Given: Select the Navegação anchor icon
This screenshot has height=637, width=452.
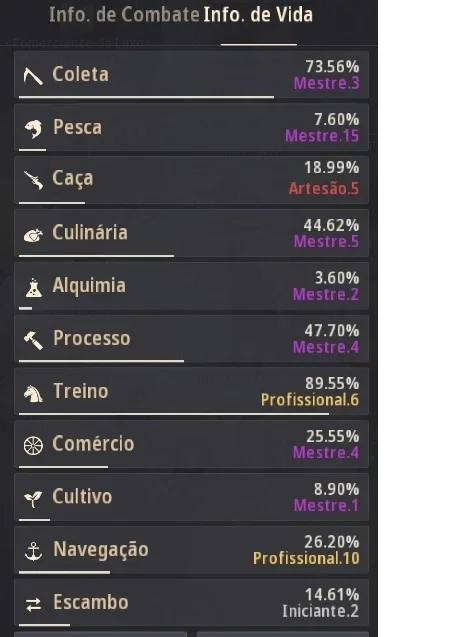Looking at the screenshot, I should pyautogui.click(x=33, y=552).
